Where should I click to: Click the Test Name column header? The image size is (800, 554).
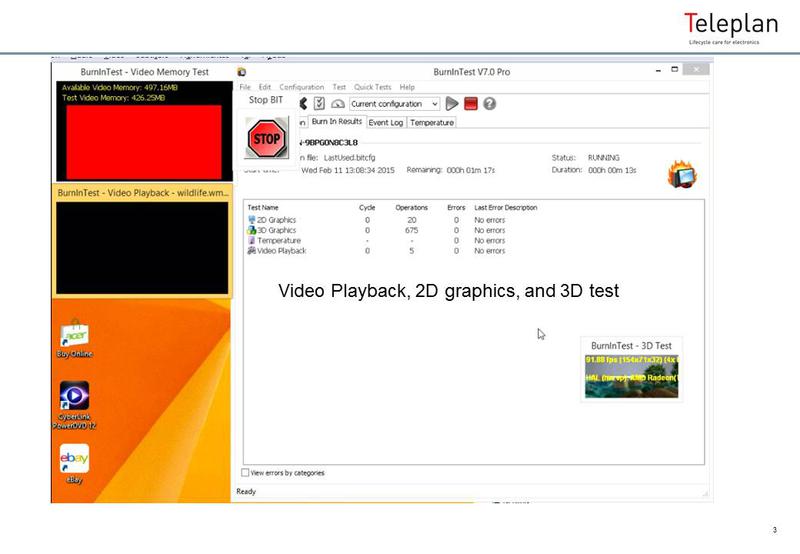263,208
